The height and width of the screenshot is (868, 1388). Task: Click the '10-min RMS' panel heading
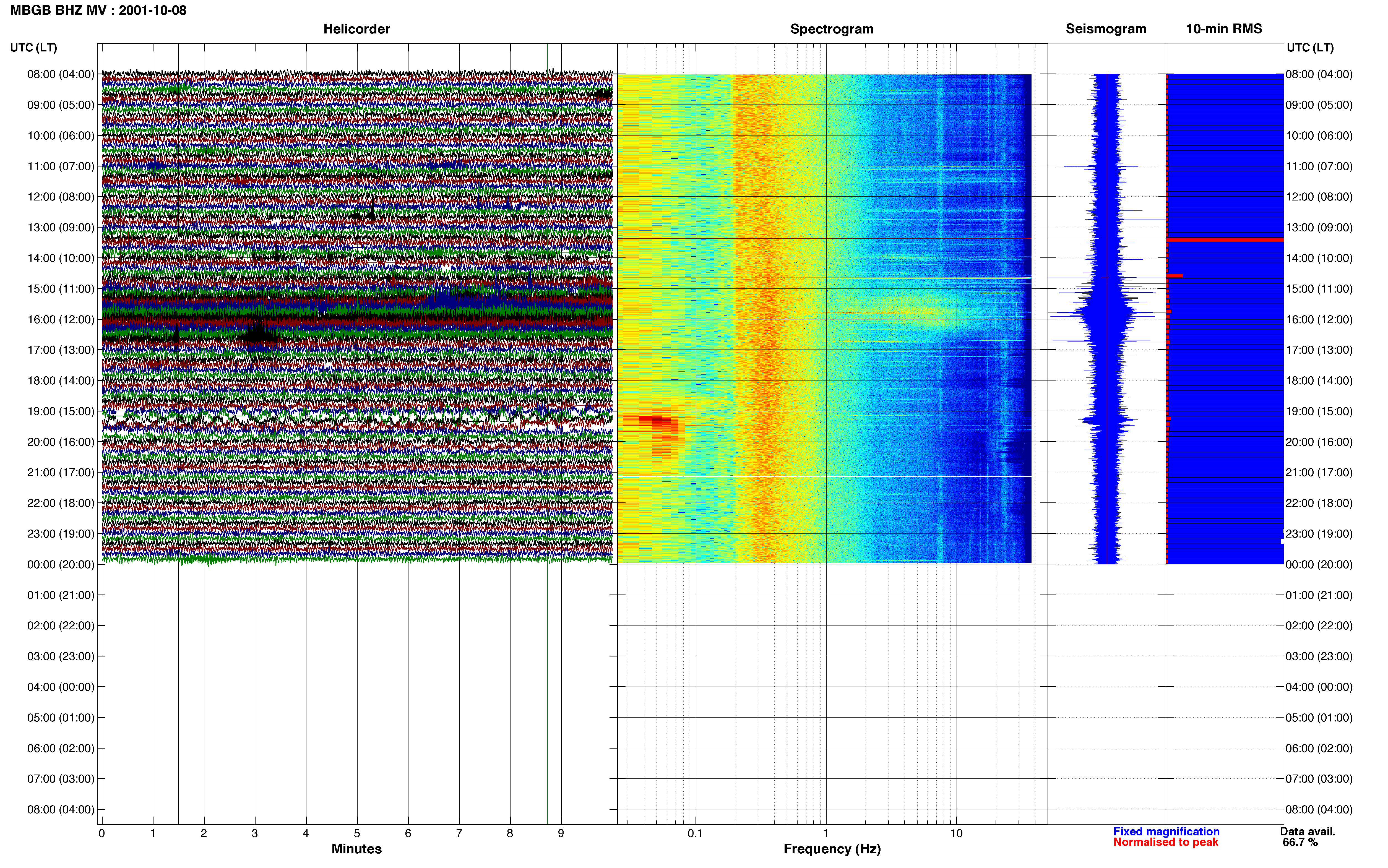(1224, 29)
